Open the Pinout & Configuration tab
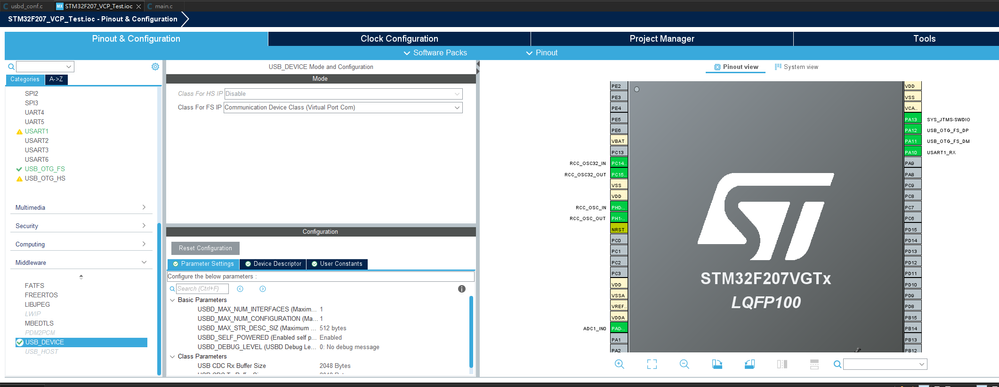This screenshot has height=387, width=999. tap(136, 39)
